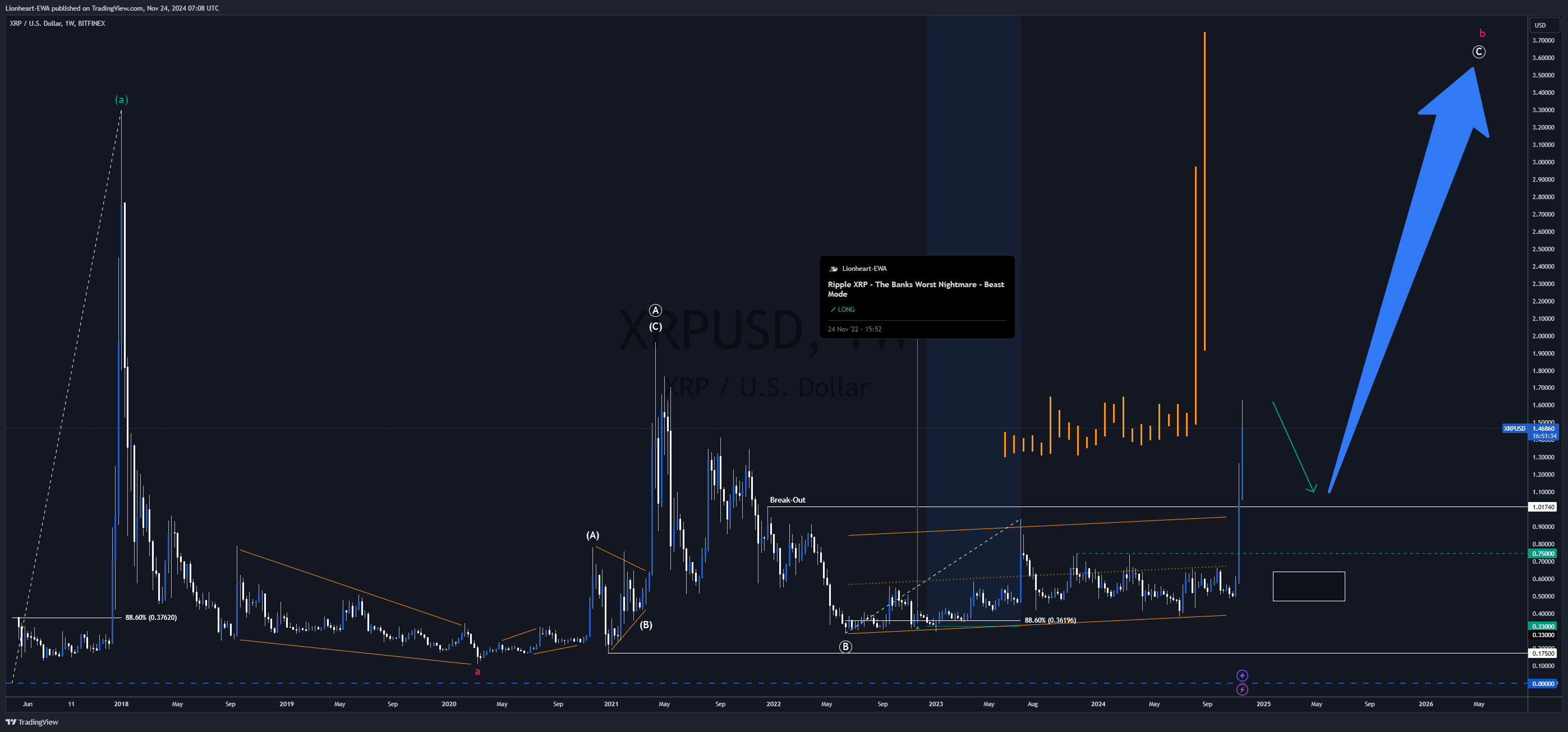Image resolution: width=1568 pixels, height=732 pixels.
Task: Click 2022 on the time axis
Action: point(773,704)
